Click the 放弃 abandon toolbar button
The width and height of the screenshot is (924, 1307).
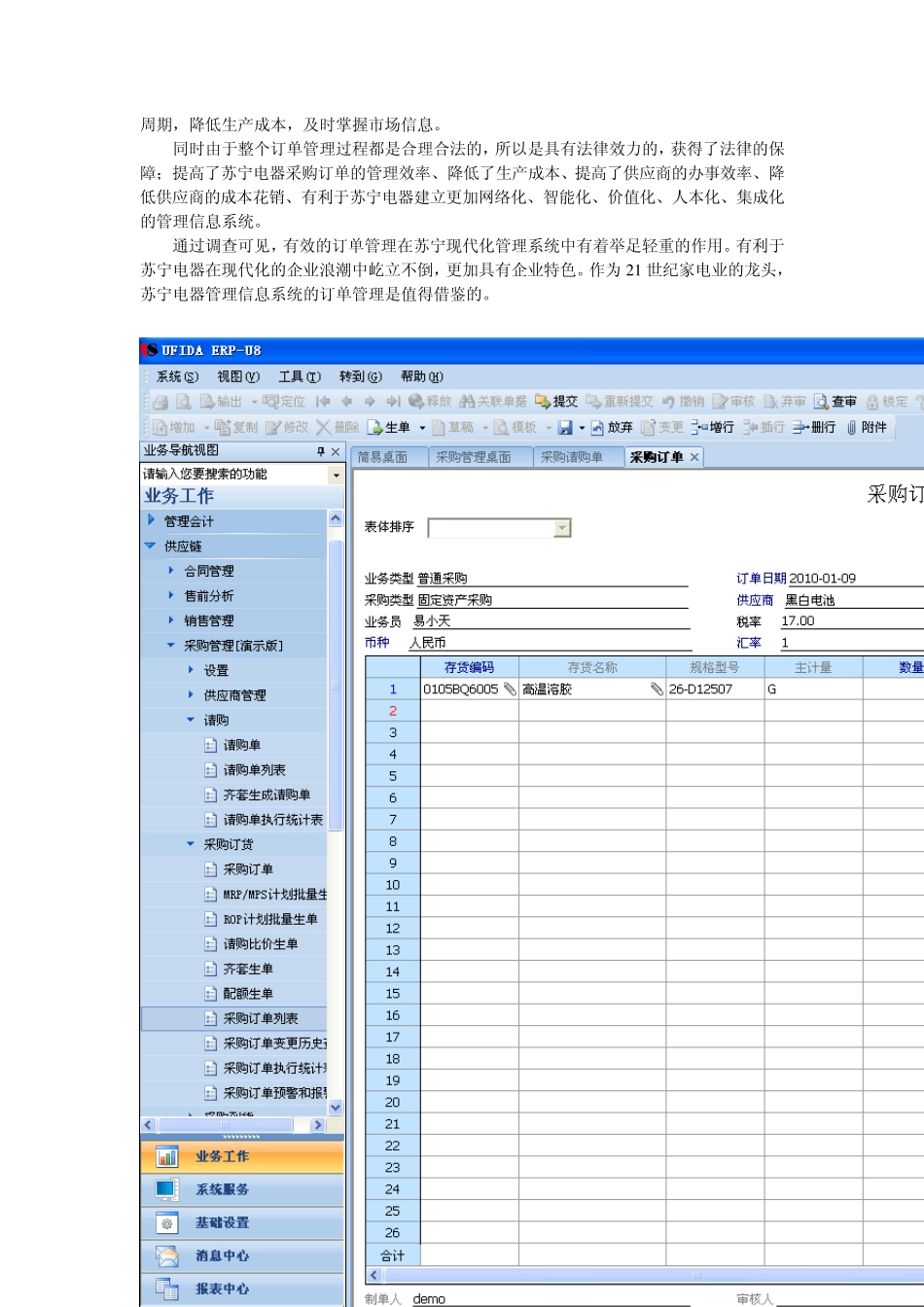point(612,427)
